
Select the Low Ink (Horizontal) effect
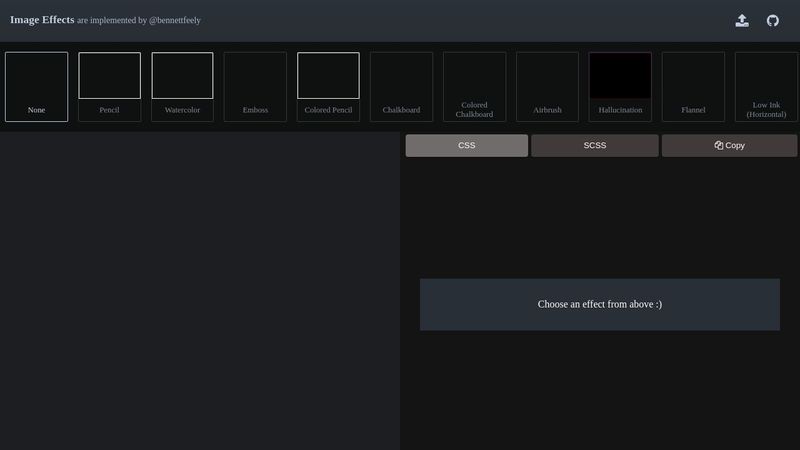coord(766,87)
